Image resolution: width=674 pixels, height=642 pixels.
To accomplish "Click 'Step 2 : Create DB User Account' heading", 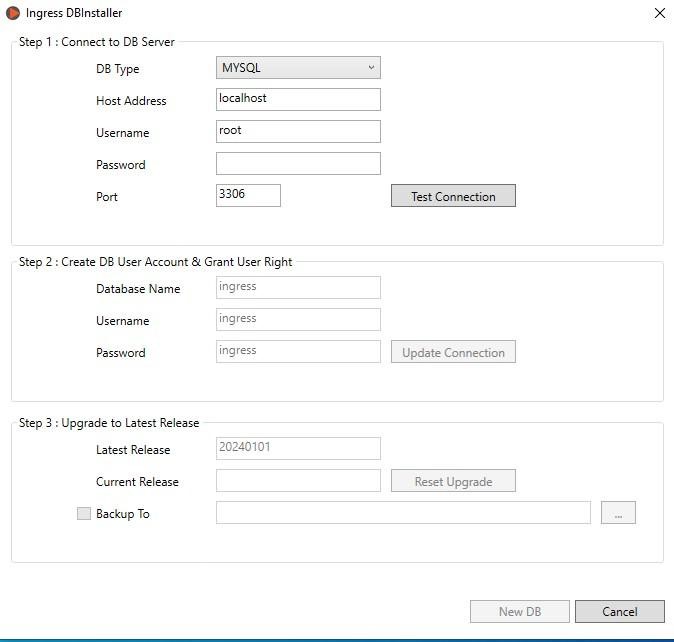I will click(x=156, y=262).
